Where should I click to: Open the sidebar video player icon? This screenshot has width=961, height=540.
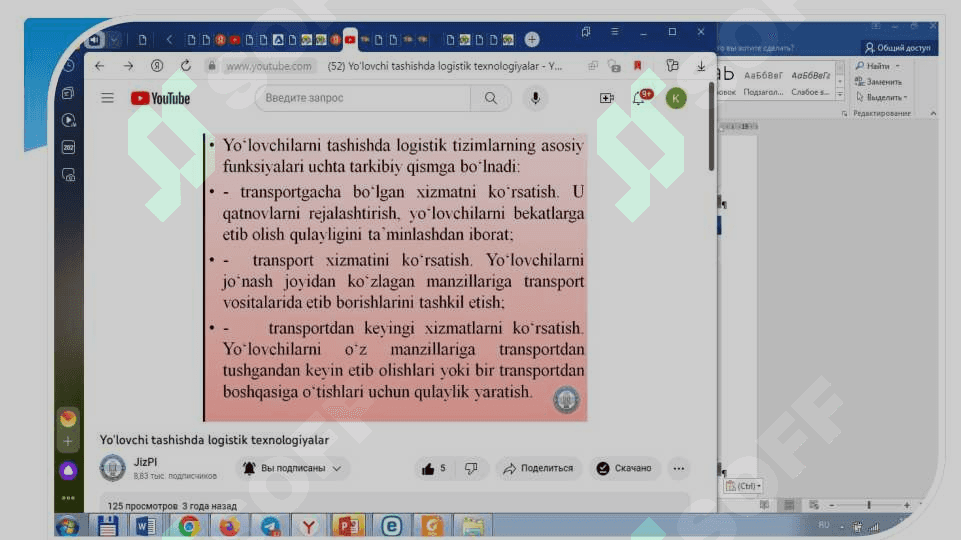point(69,120)
